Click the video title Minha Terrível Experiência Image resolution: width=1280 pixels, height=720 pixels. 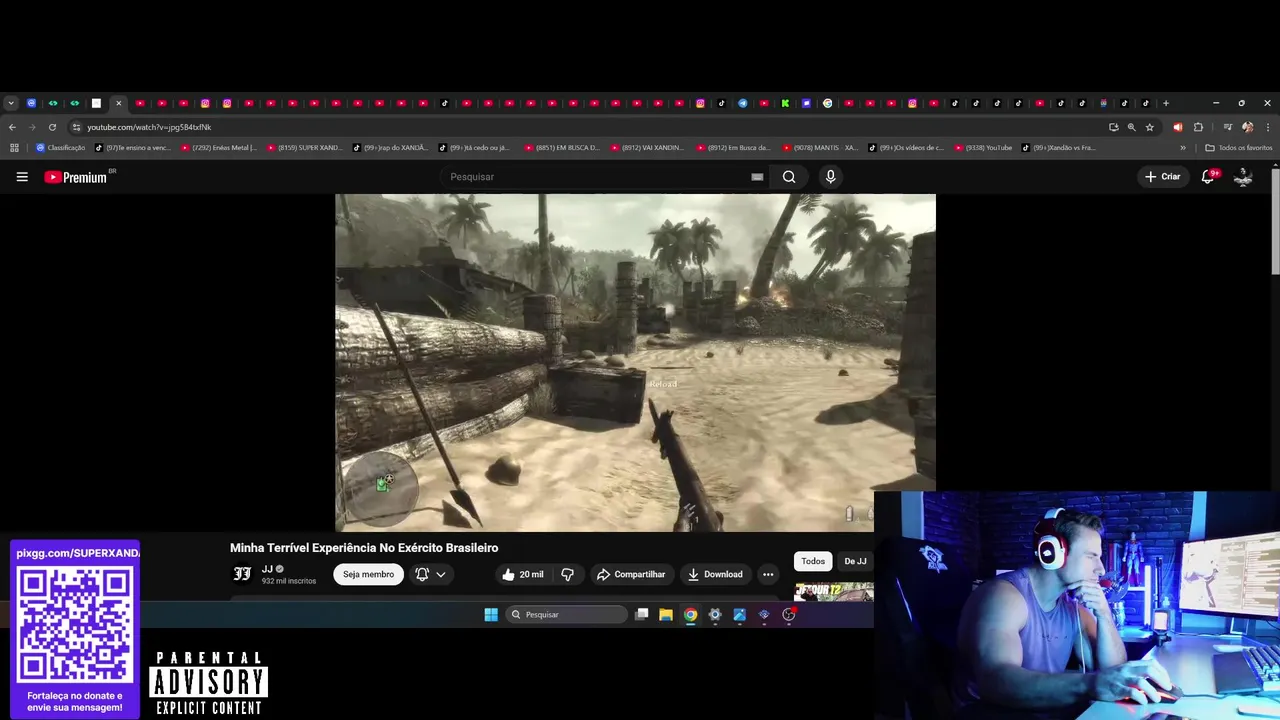click(364, 548)
